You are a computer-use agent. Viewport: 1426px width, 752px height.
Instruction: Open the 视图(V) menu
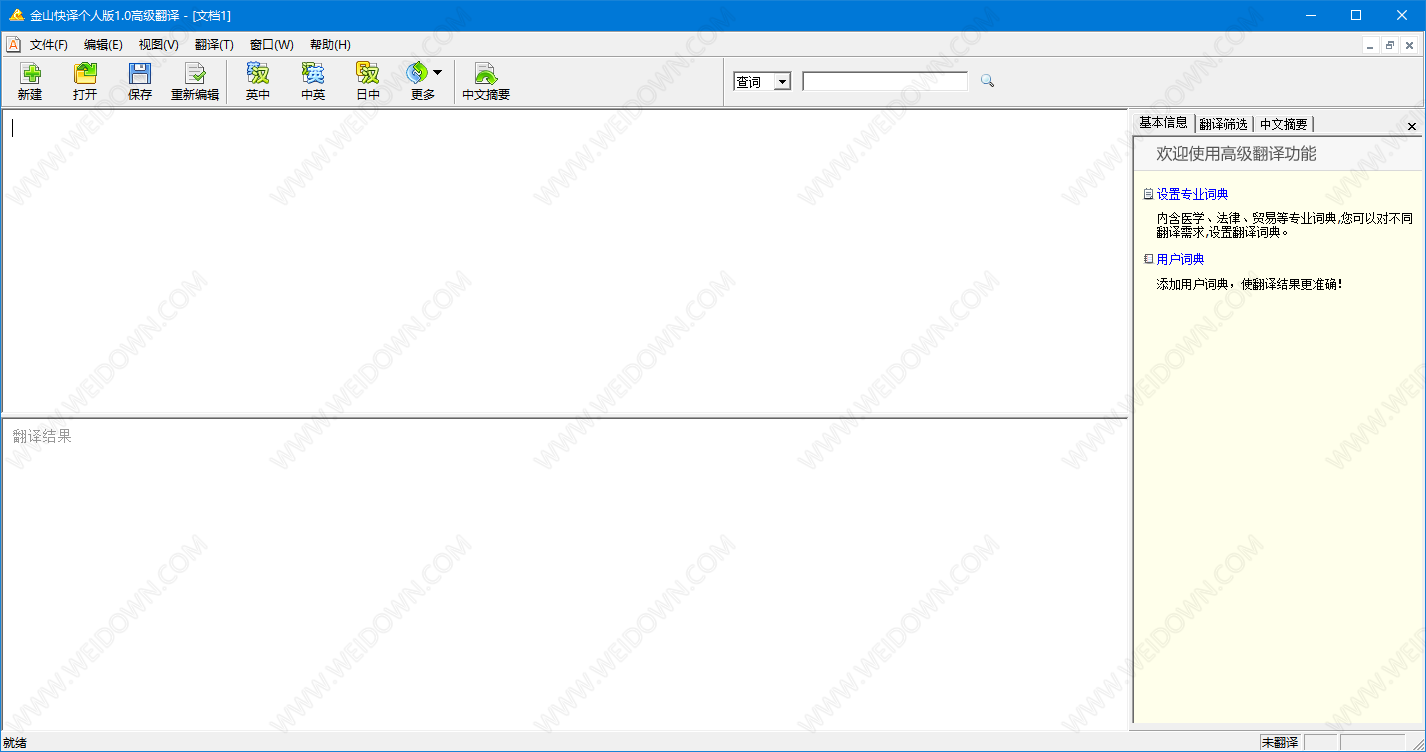coord(158,45)
